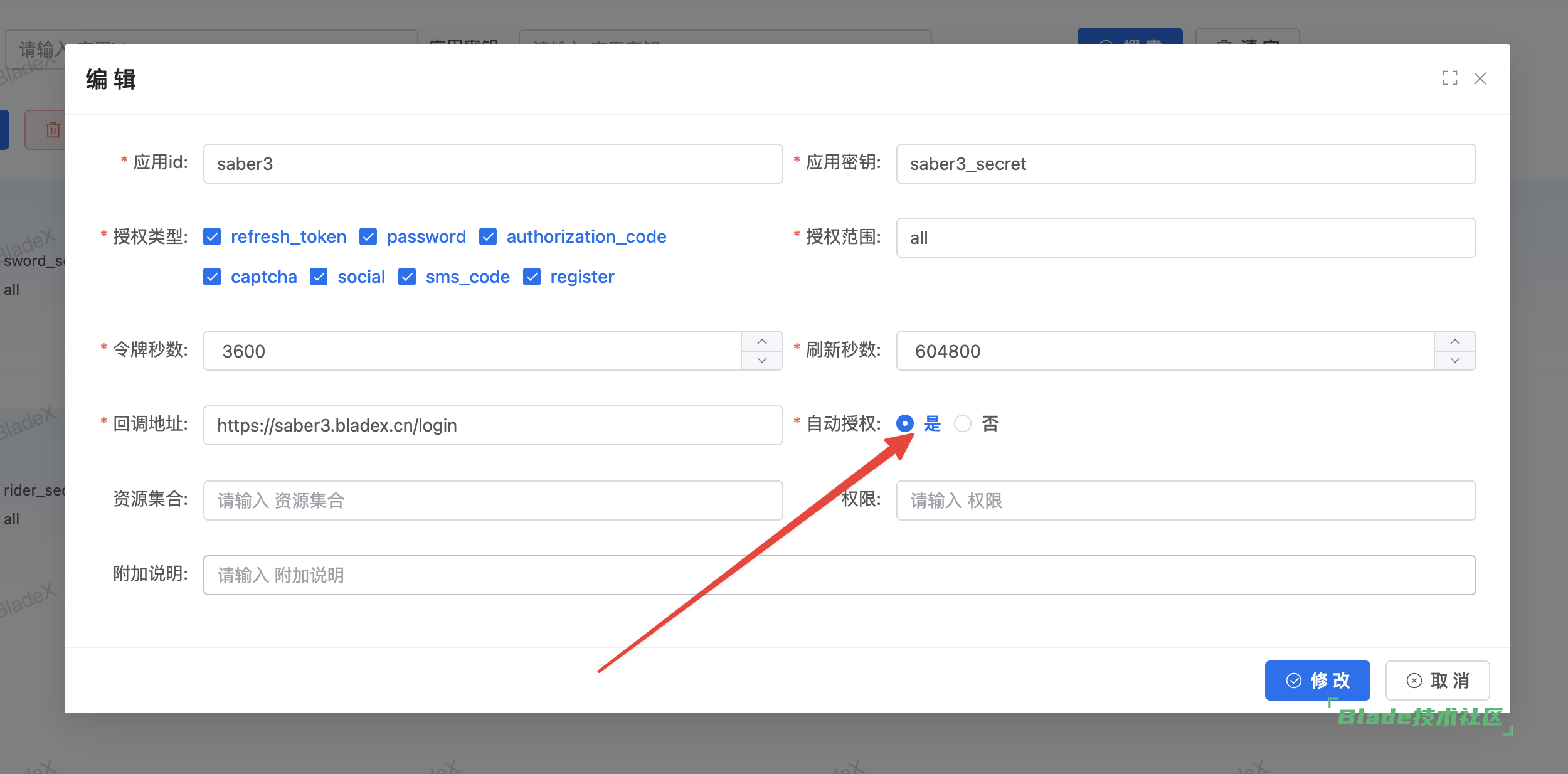
Task: Focus the 附加说明 input field
Action: point(839,575)
